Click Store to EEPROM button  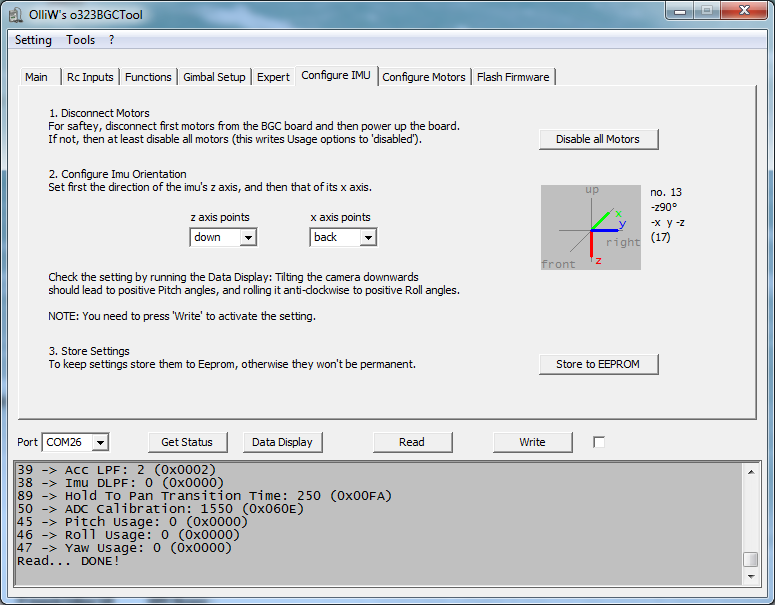coord(598,364)
